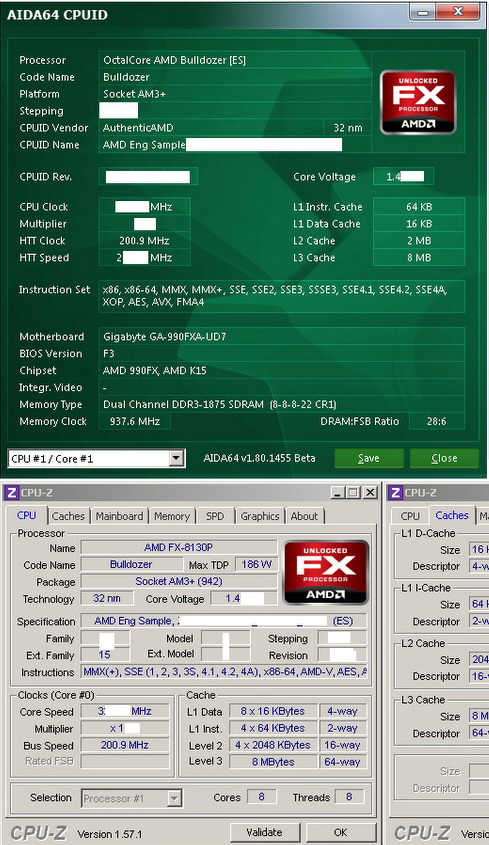Switch to the About tab
The width and height of the screenshot is (489, 845).
click(304, 516)
